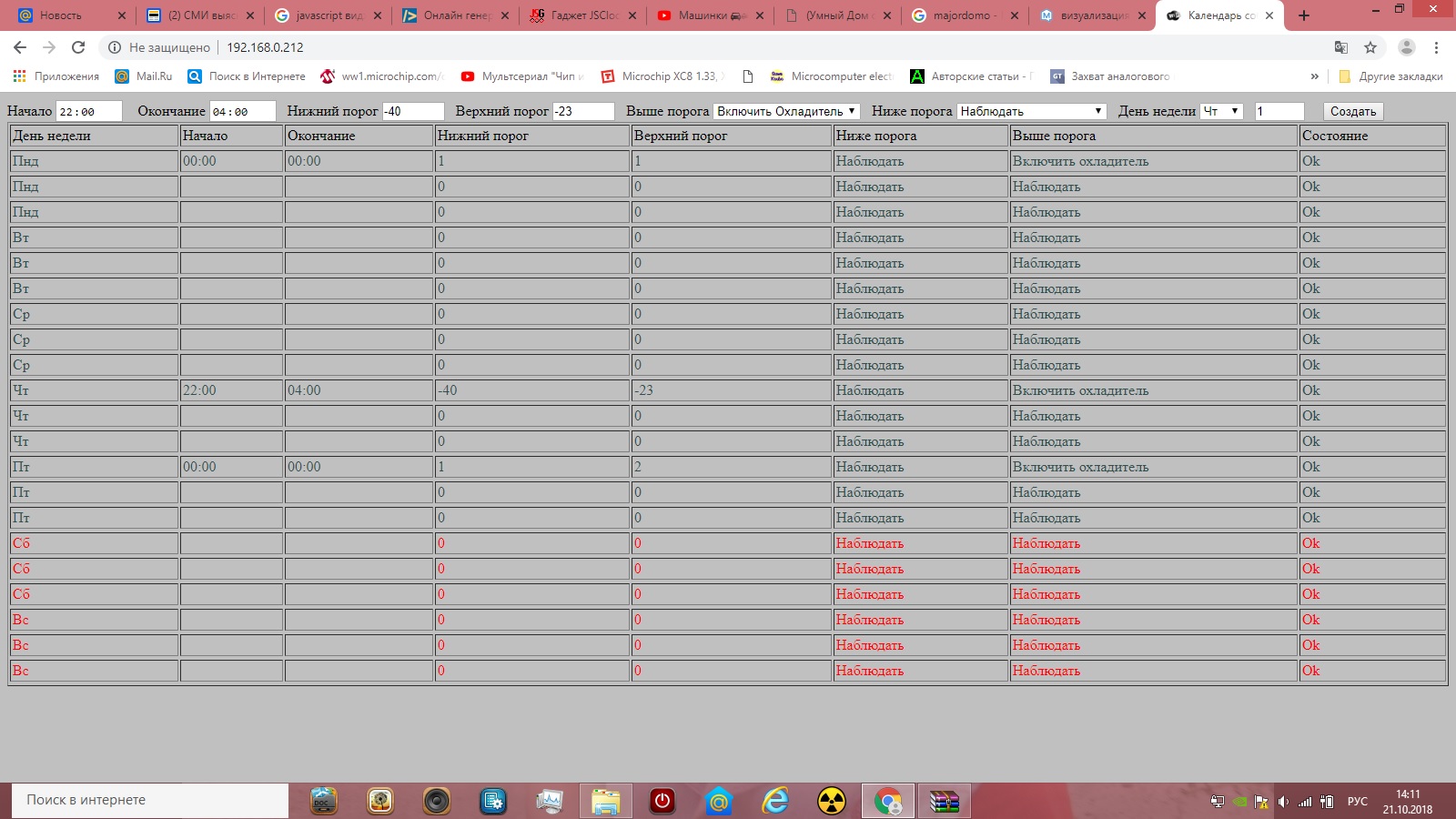Click the '22:00' start time cell in the Чт row
This screenshot has width=1456, height=819.
point(231,390)
